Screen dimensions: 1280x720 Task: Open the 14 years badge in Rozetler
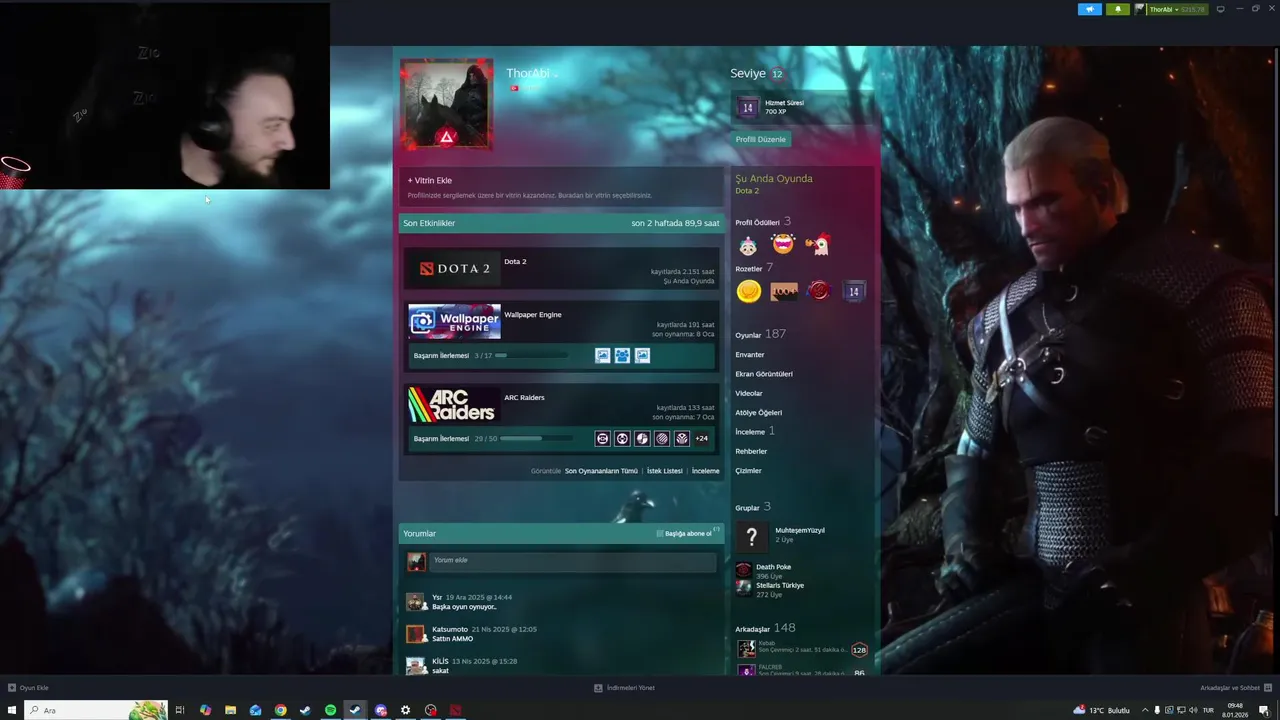853,291
